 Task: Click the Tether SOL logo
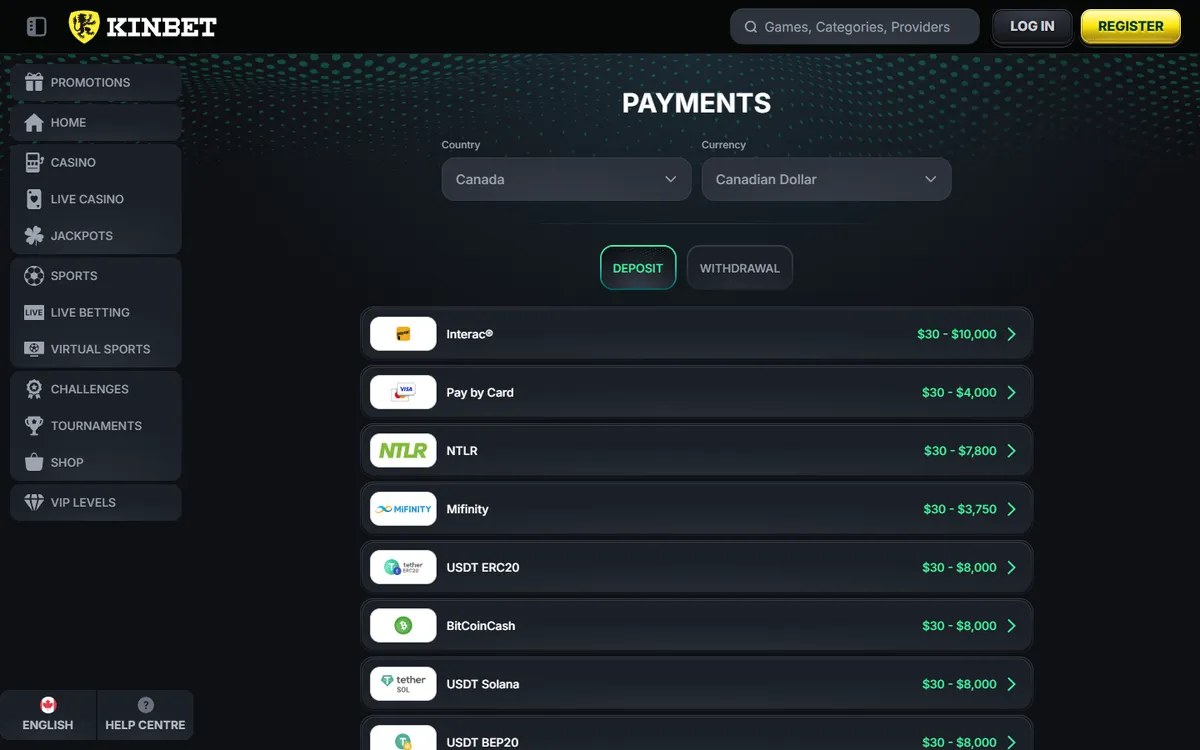[403, 684]
